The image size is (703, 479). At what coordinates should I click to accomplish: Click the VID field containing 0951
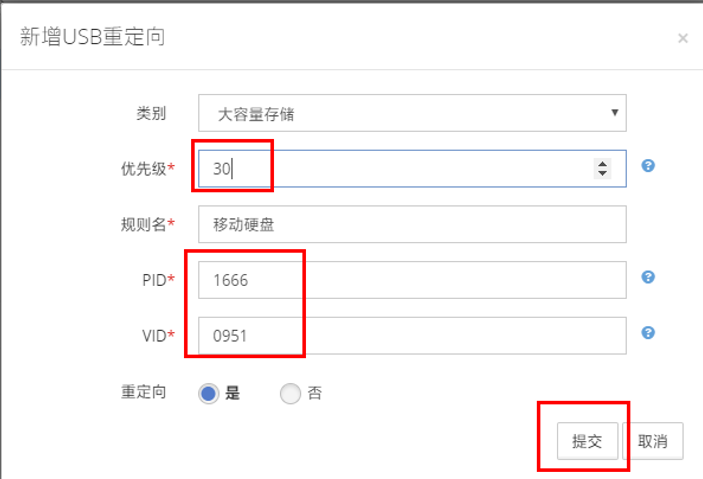(x=412, y=336)
